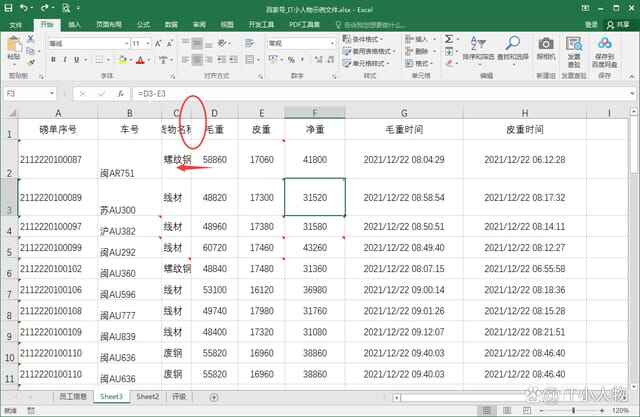Add a new worksheet with the plus button
This screenshot has width=640, height=417.
(x=213, y=397)
